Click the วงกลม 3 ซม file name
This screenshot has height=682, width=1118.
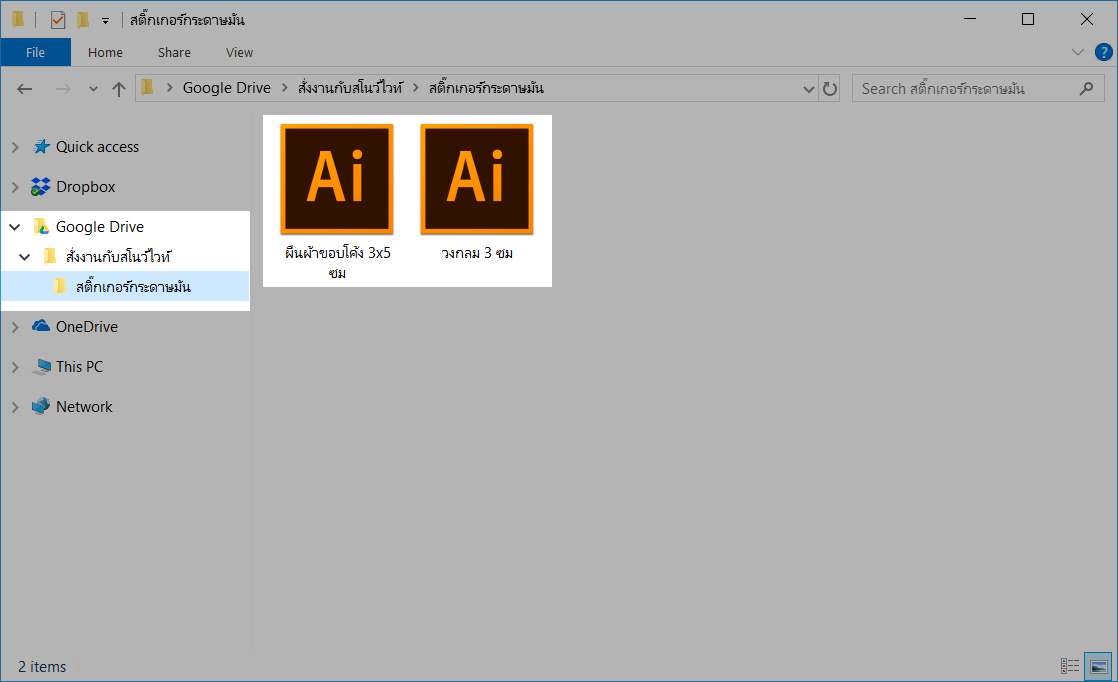(477, 253)
